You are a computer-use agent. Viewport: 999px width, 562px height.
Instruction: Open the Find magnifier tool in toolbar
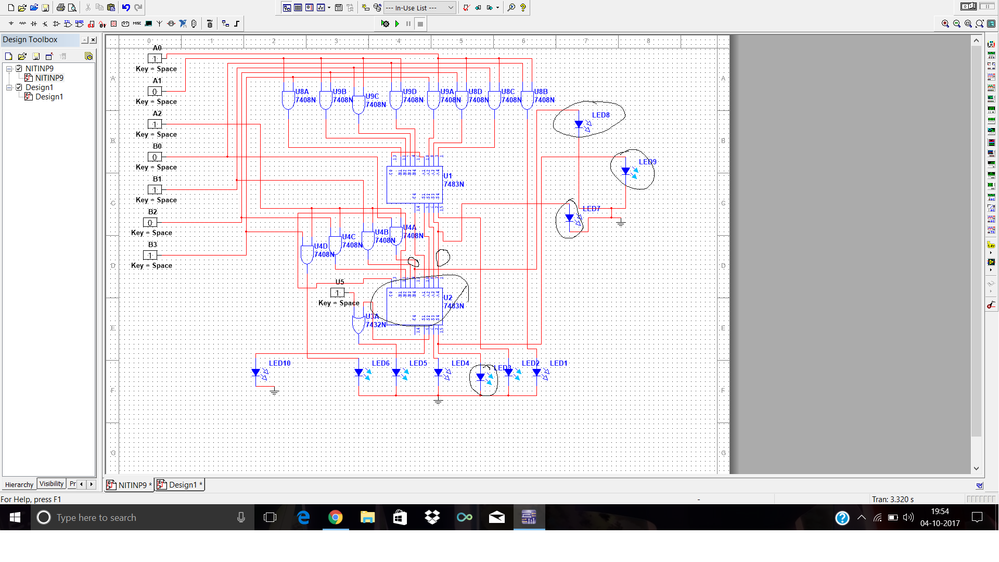[x=511, y=8]
